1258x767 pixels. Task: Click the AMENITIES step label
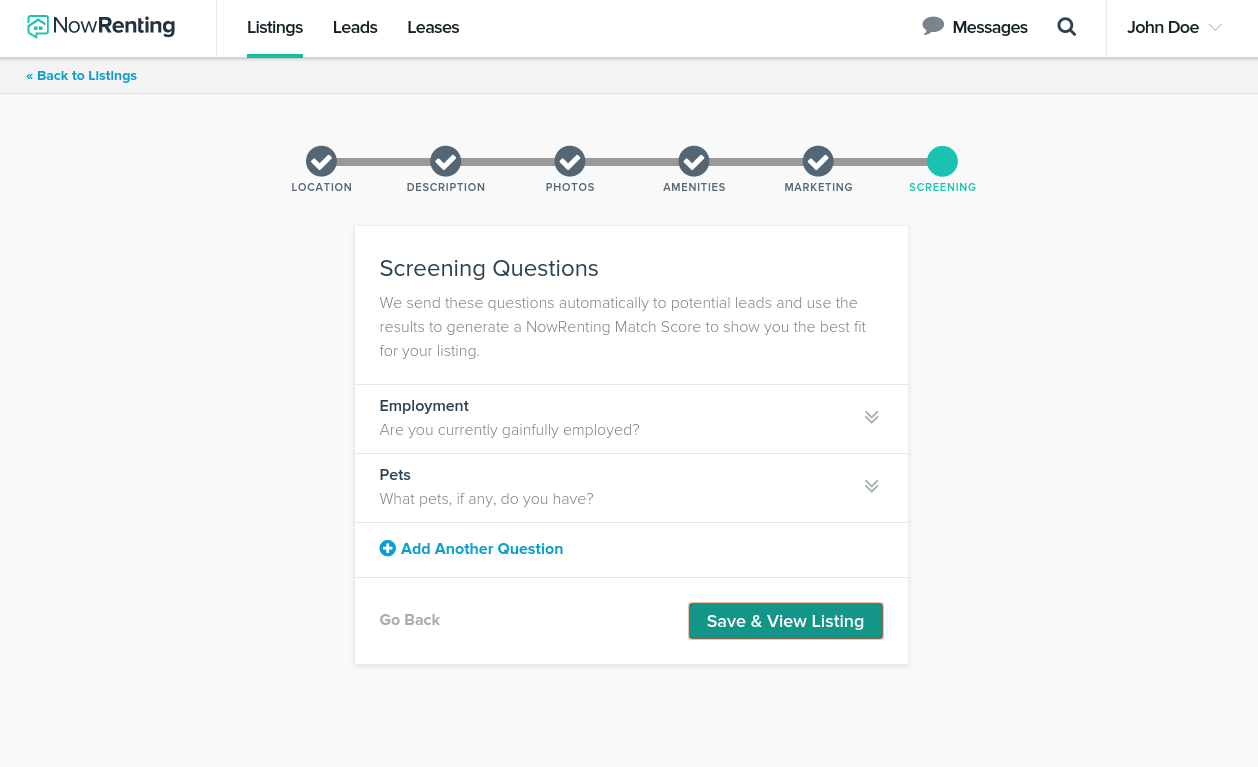click(x=694, y=187)
